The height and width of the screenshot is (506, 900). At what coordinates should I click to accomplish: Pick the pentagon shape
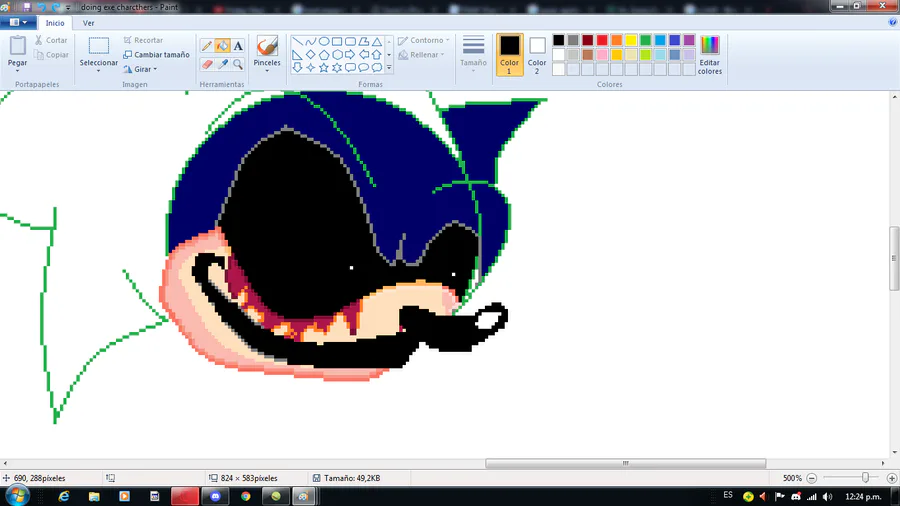[324, 55]
